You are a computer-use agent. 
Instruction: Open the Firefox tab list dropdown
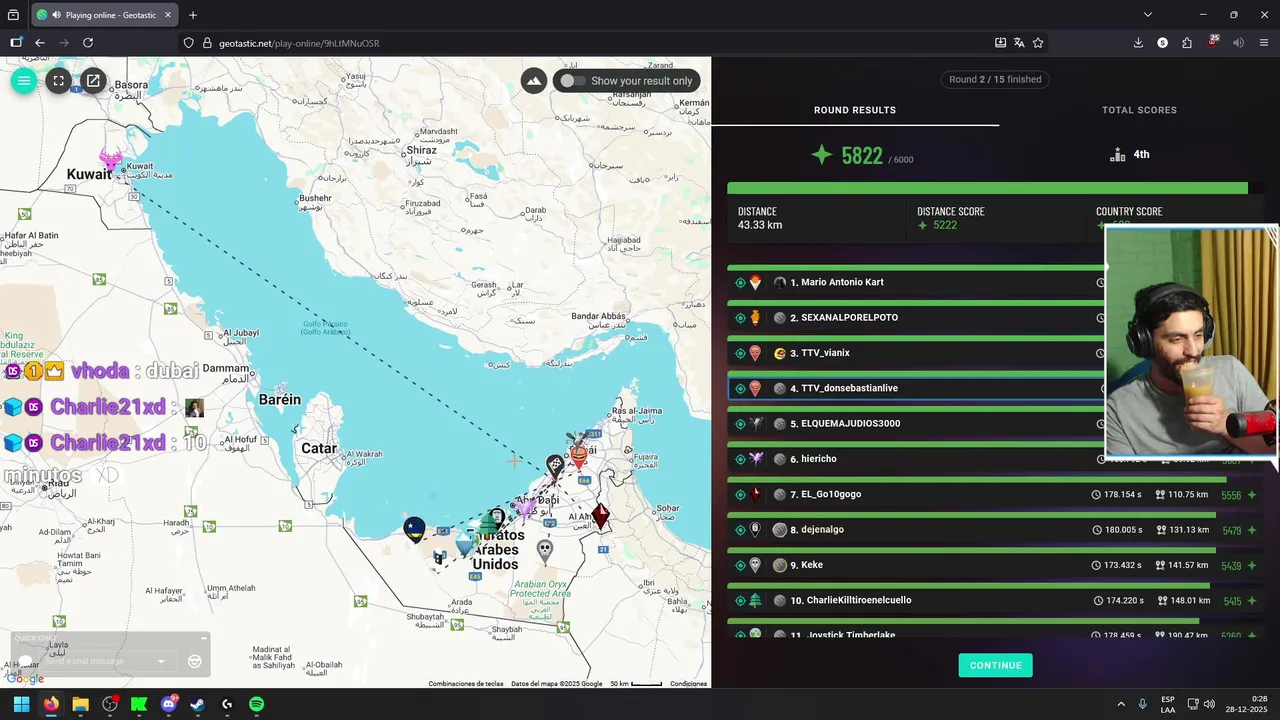point(1147,15)
